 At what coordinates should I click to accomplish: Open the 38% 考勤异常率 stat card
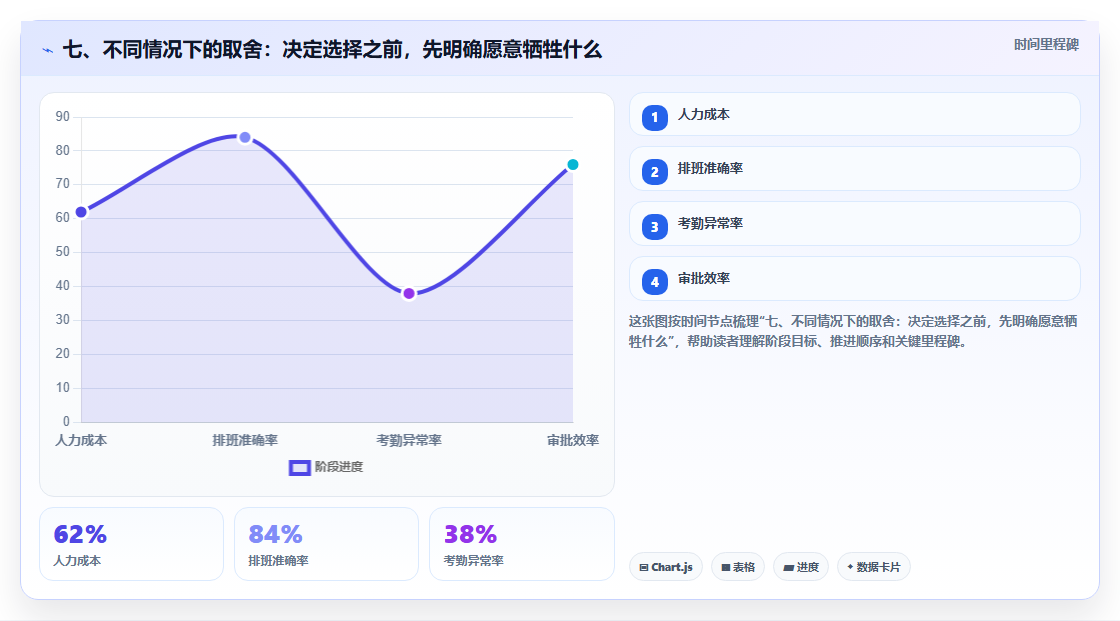point(521,545)
